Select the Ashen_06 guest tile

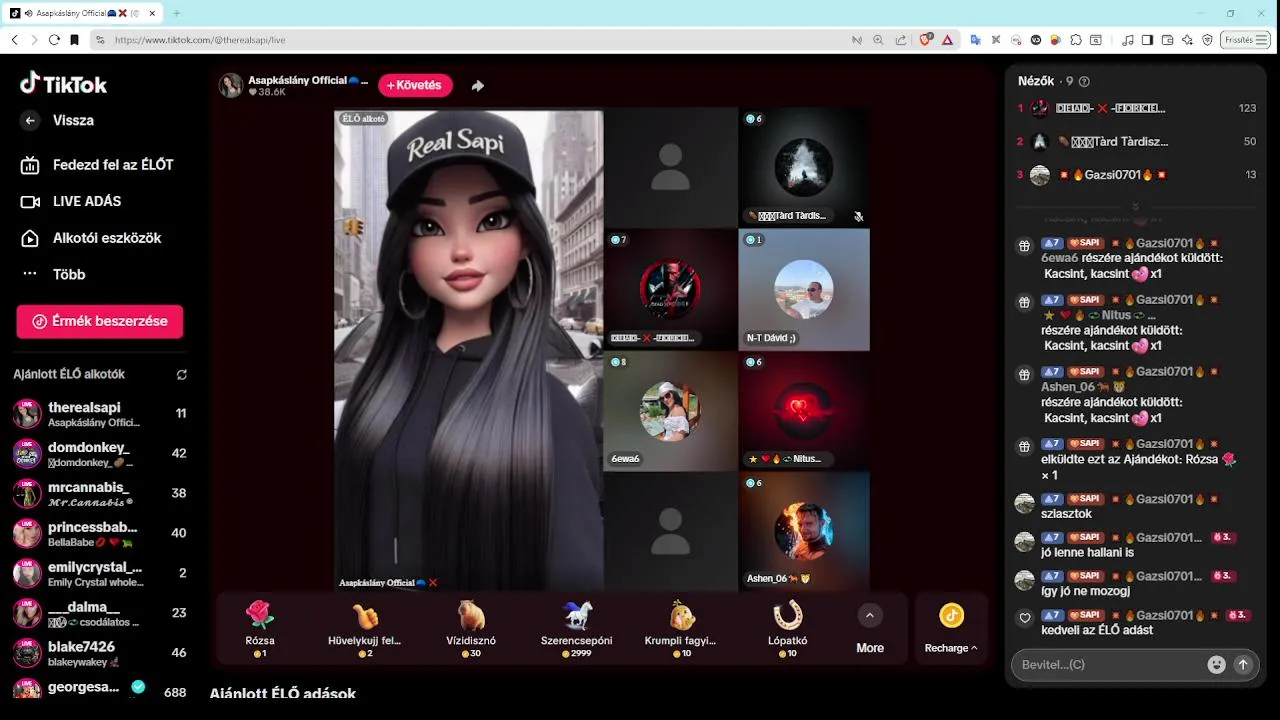[x=803, y=531]
